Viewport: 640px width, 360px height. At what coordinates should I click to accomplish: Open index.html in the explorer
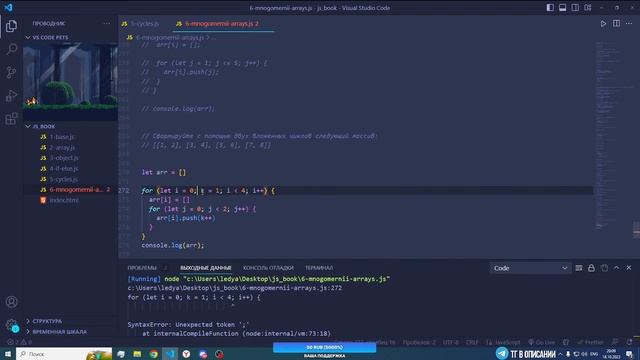tap(64, 200)
